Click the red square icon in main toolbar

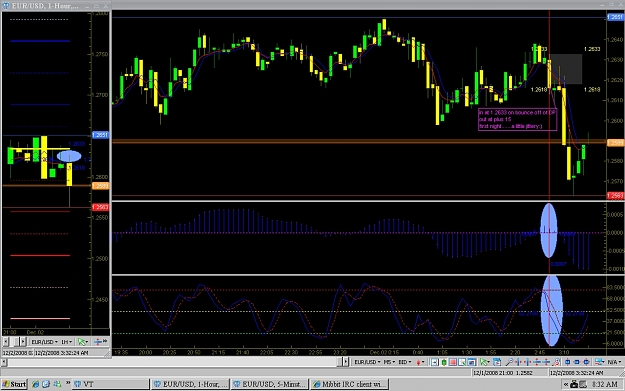coord(453,362)
